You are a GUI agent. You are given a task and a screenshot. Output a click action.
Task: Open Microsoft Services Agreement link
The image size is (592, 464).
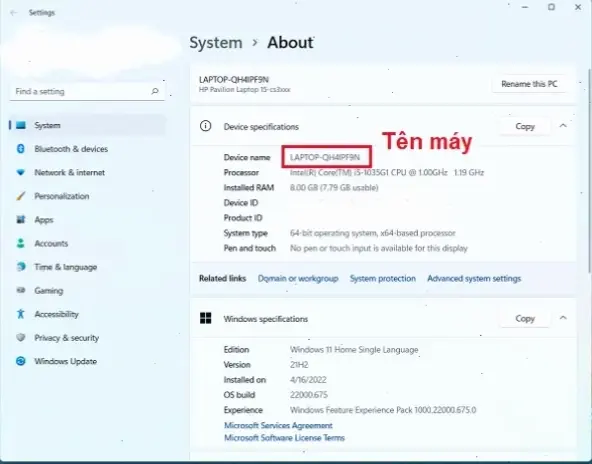coord(278,425)
